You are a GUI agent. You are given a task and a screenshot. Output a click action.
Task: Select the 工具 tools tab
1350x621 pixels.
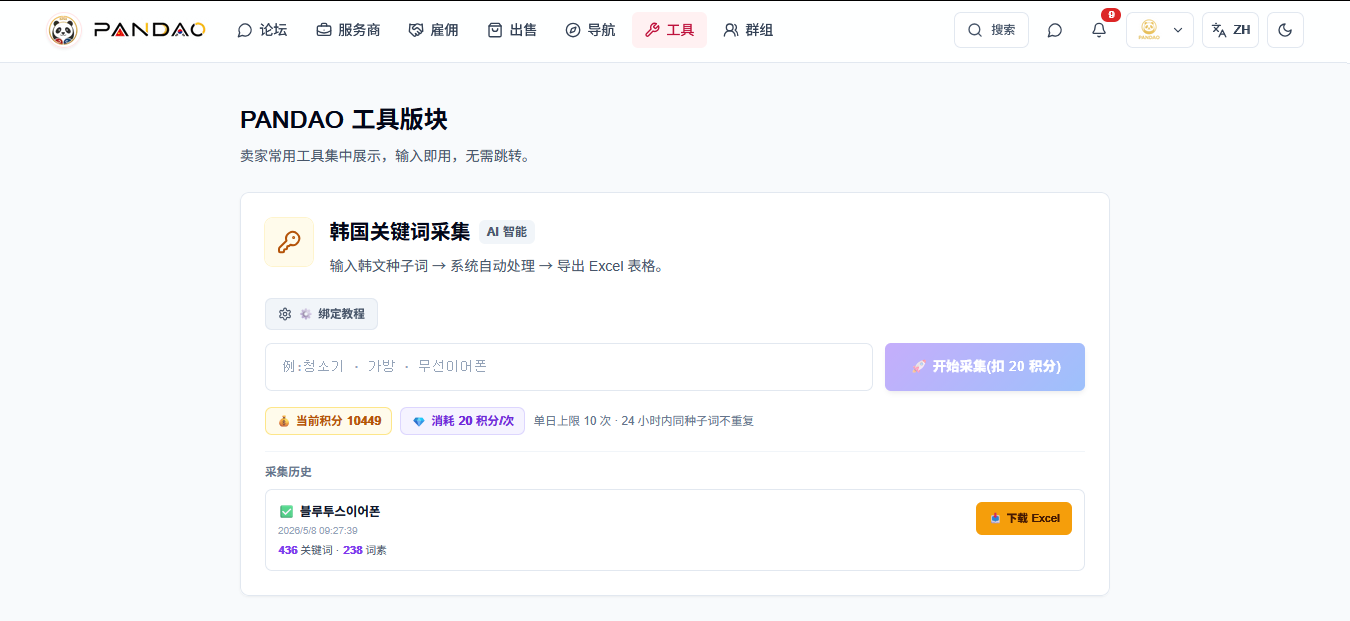click(669, 30)
